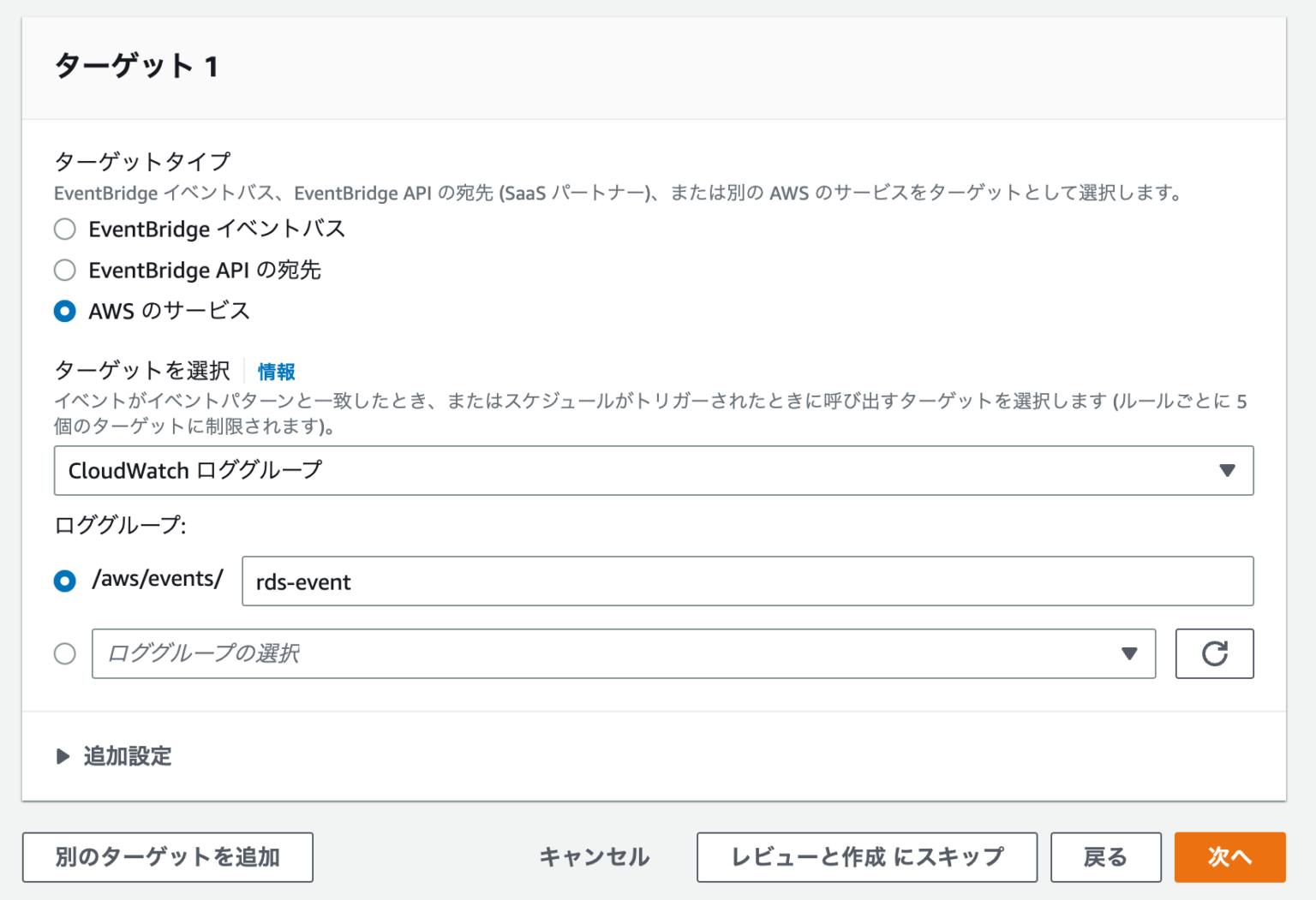The image size is (1316, 900).
Task: Open the ロググループの選択 combo box
Action: coord(600,653)
